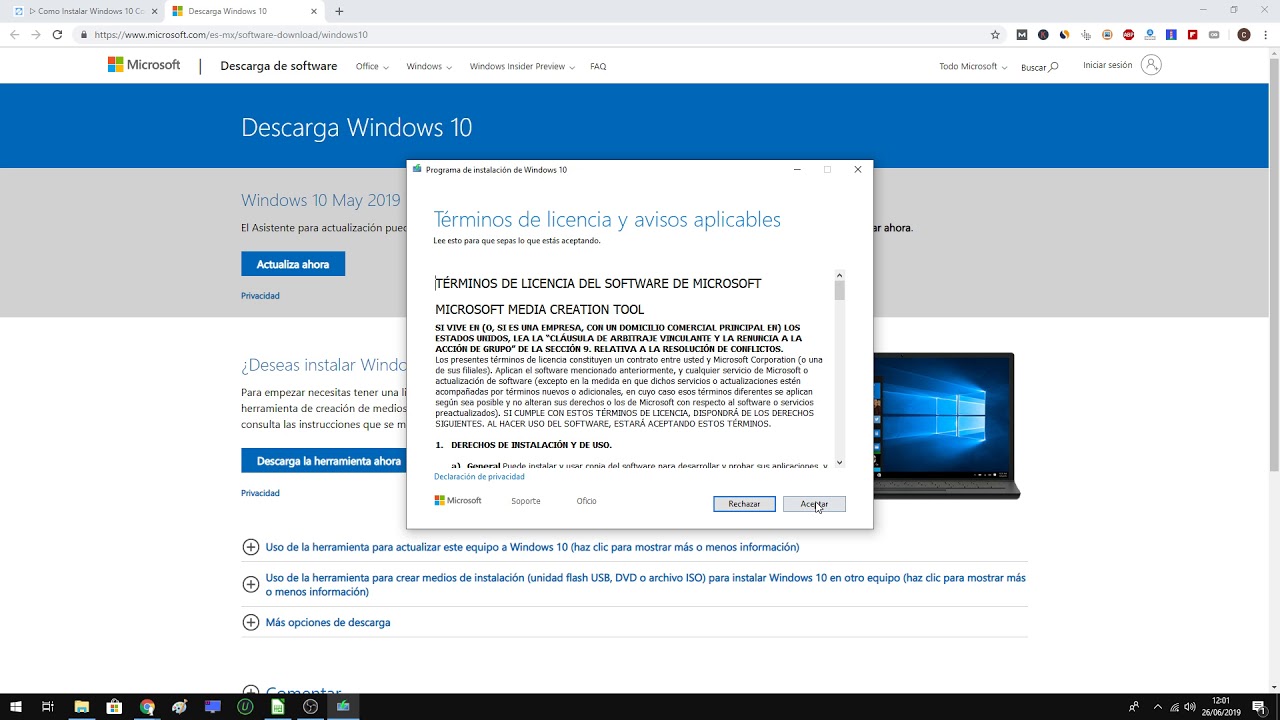Click the license text scrollbar down arrow
The height and width of the screenshot is (720, 1280).
840,462
